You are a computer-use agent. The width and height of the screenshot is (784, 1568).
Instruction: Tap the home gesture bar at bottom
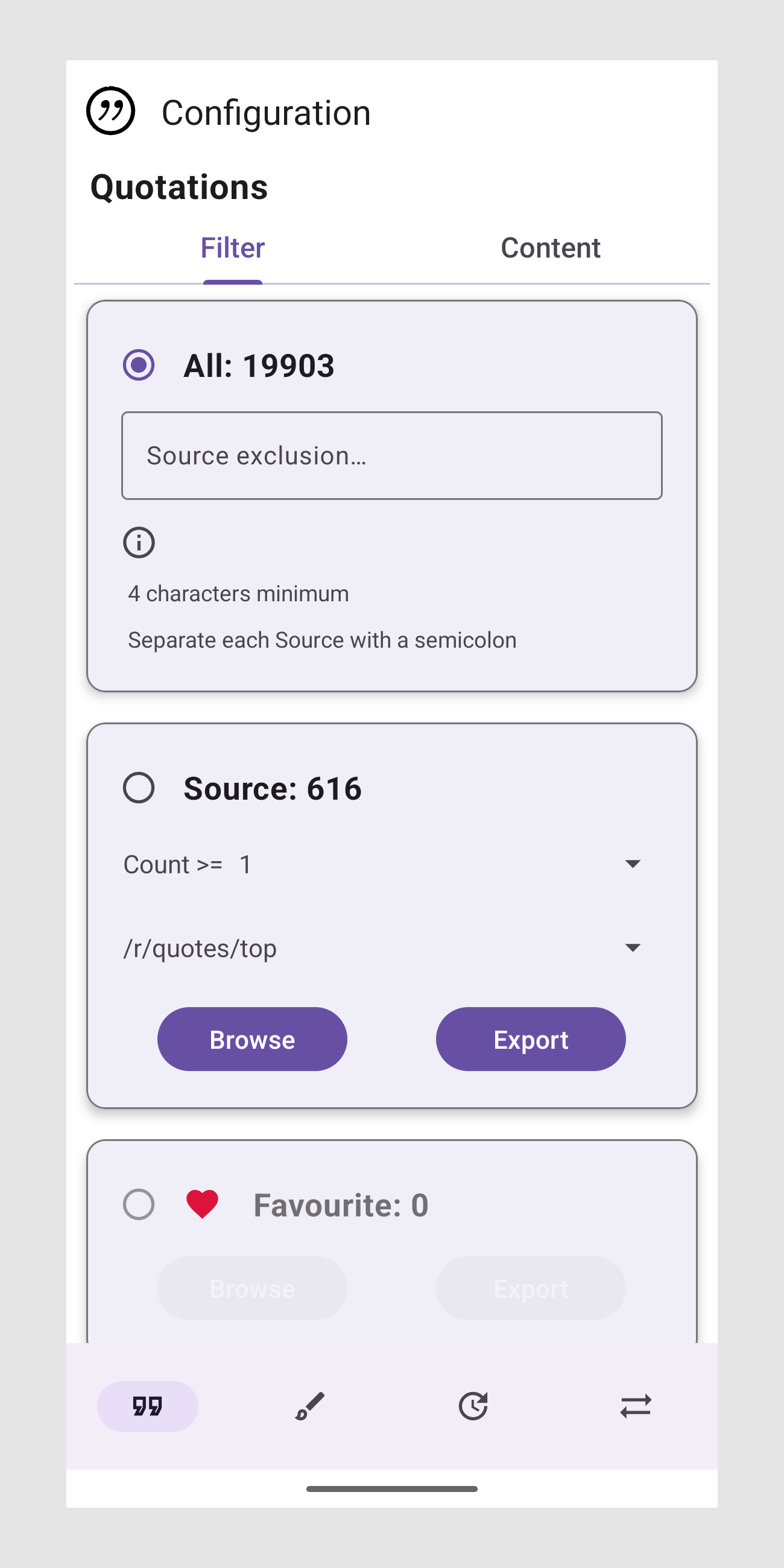[x=392, y=1489]
